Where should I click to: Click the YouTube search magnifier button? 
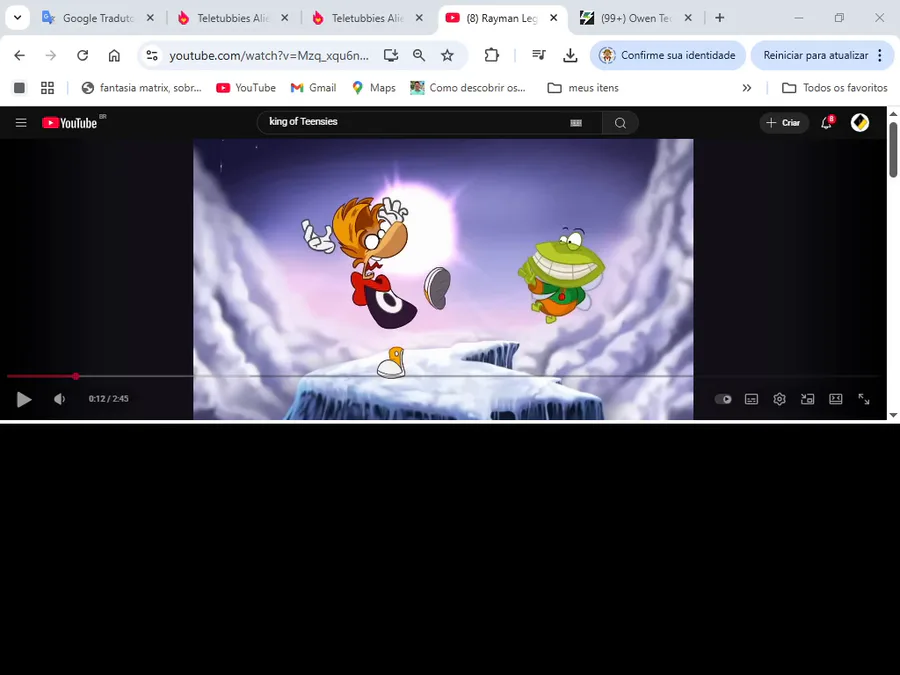pos(620,123)
